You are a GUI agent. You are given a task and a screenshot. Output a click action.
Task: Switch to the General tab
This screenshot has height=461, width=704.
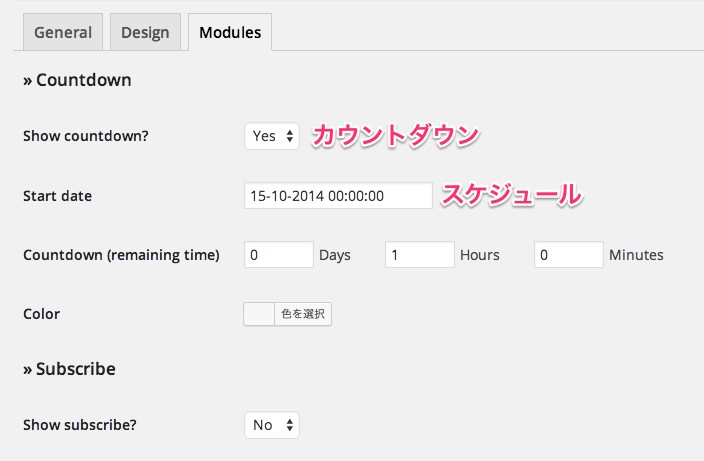pyautogui.click(x=63, y=32)
